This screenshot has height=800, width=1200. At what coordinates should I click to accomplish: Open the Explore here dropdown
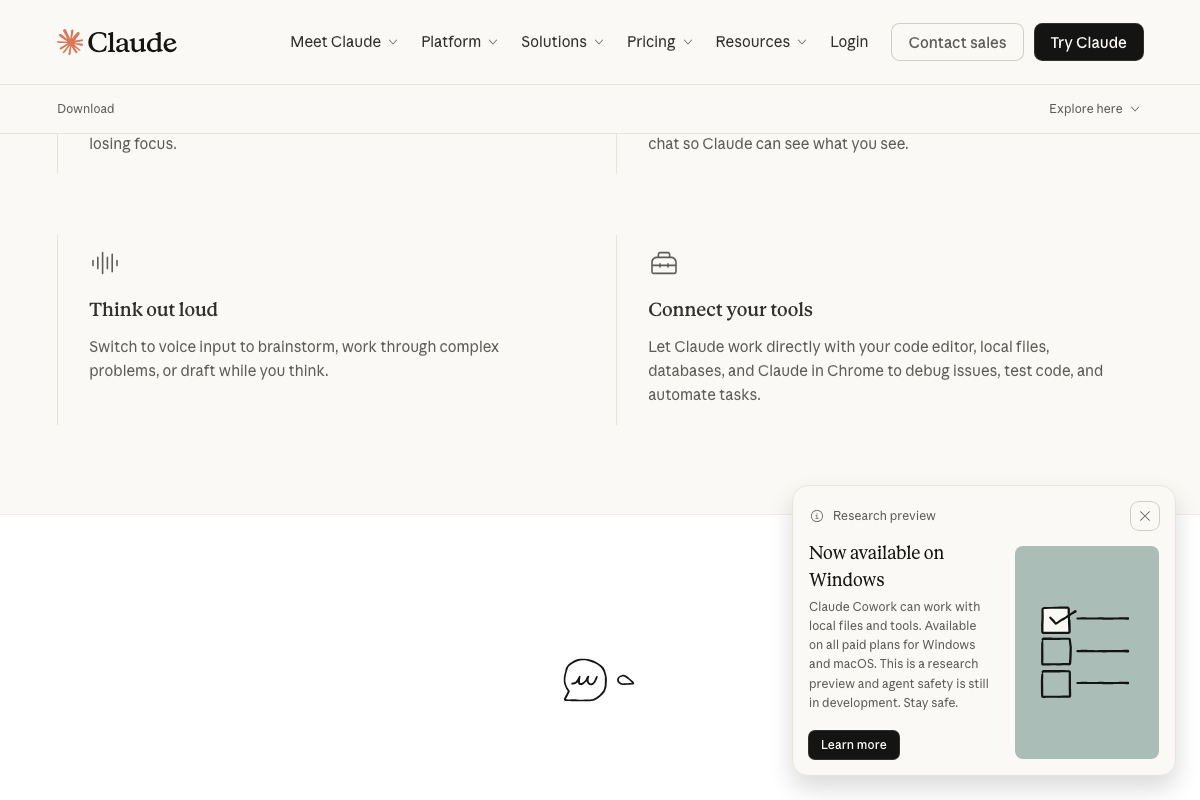point(1094,109)
